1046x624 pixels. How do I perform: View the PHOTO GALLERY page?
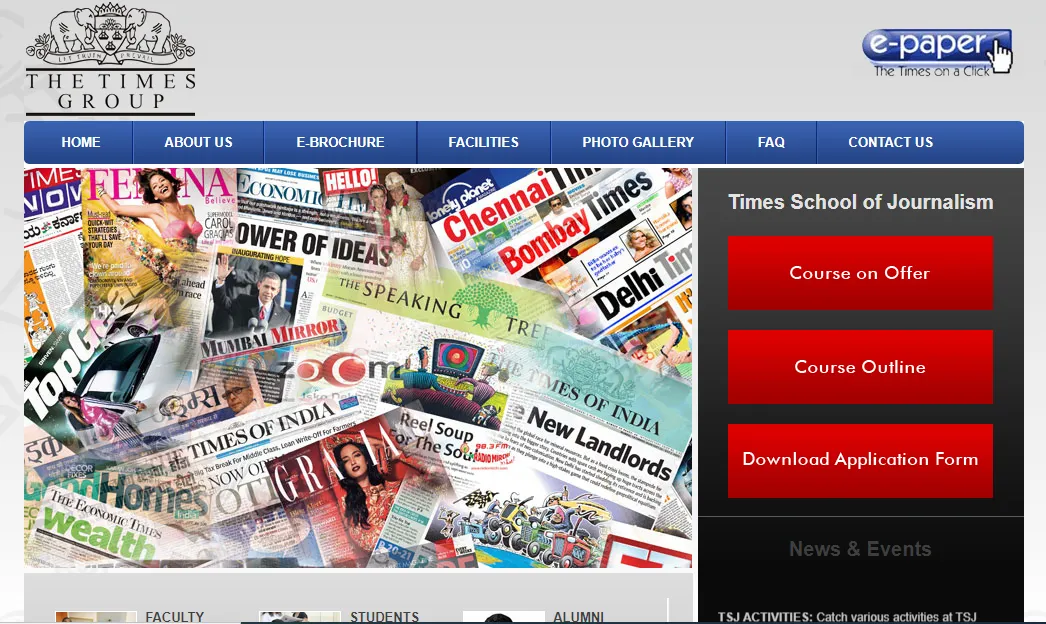638,142
